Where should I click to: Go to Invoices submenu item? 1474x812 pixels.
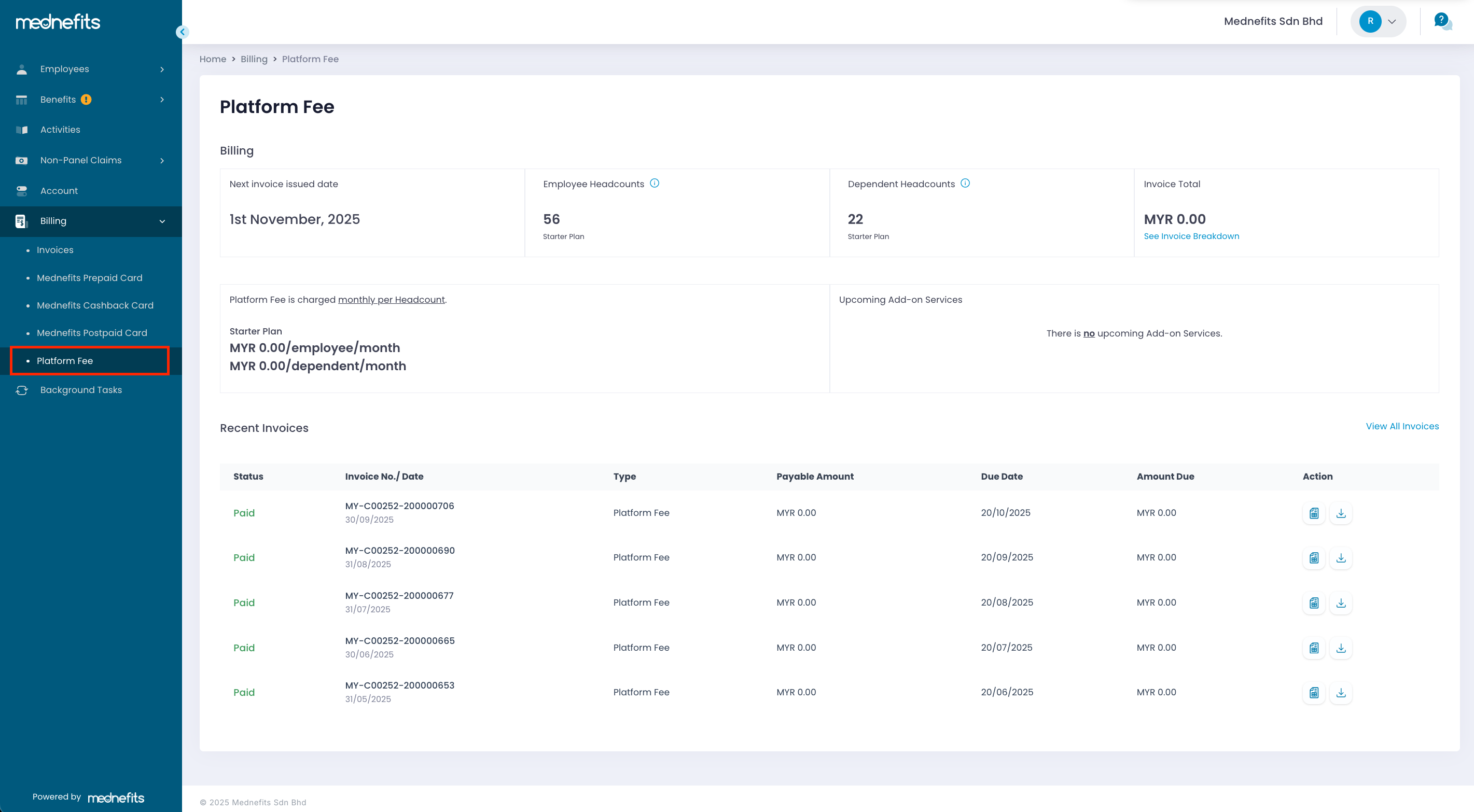55,250
